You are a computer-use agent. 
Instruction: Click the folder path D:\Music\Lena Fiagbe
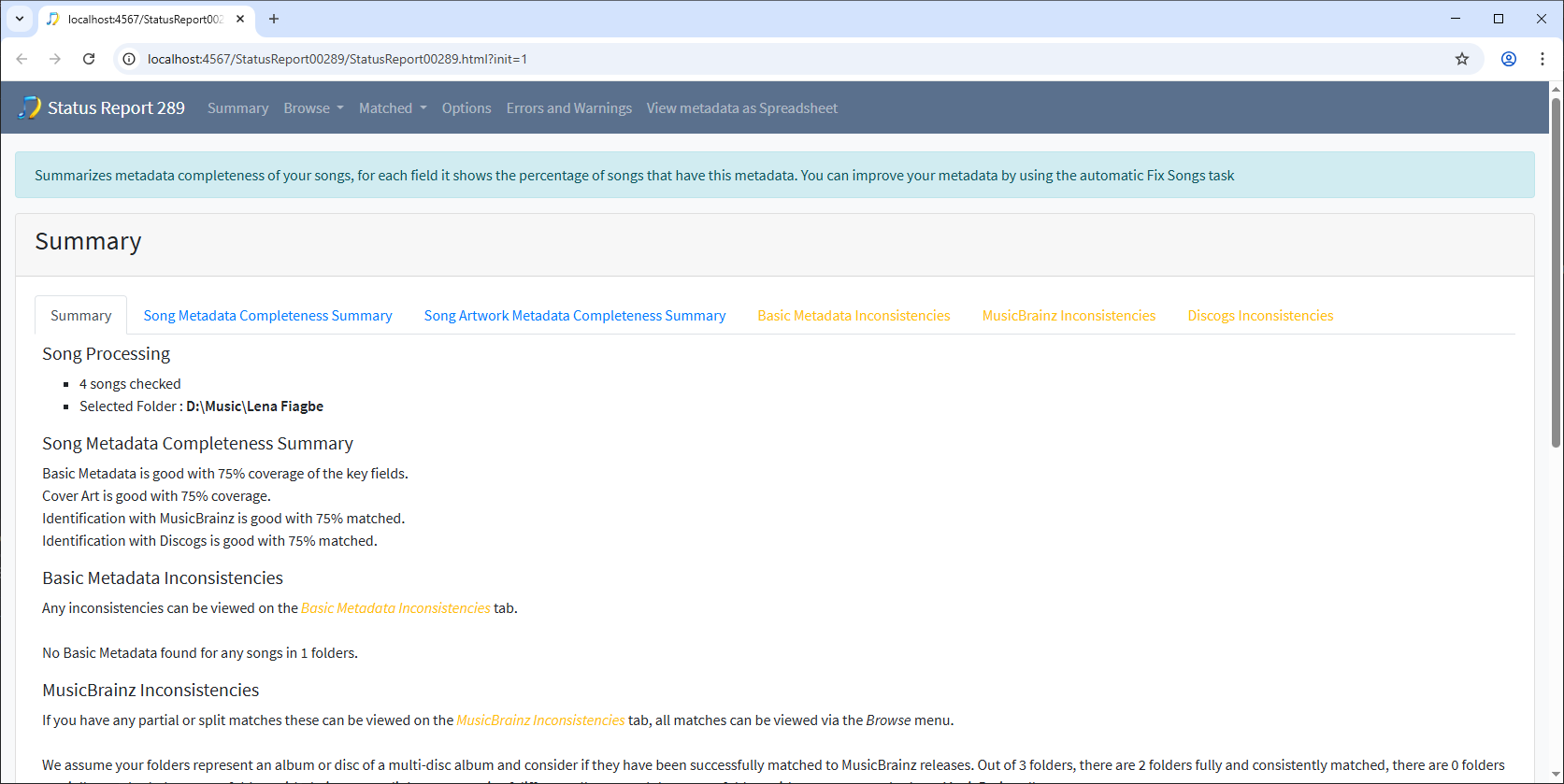[255, 406]
